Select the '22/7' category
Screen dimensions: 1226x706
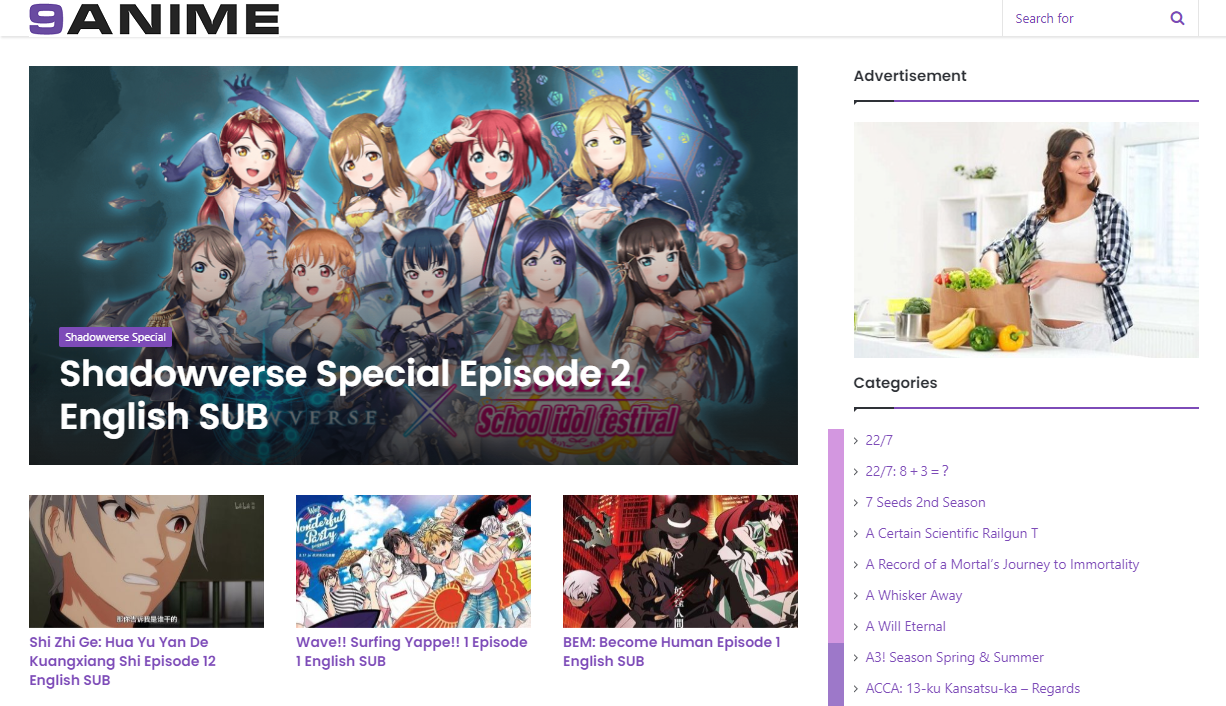pos(879,440)
